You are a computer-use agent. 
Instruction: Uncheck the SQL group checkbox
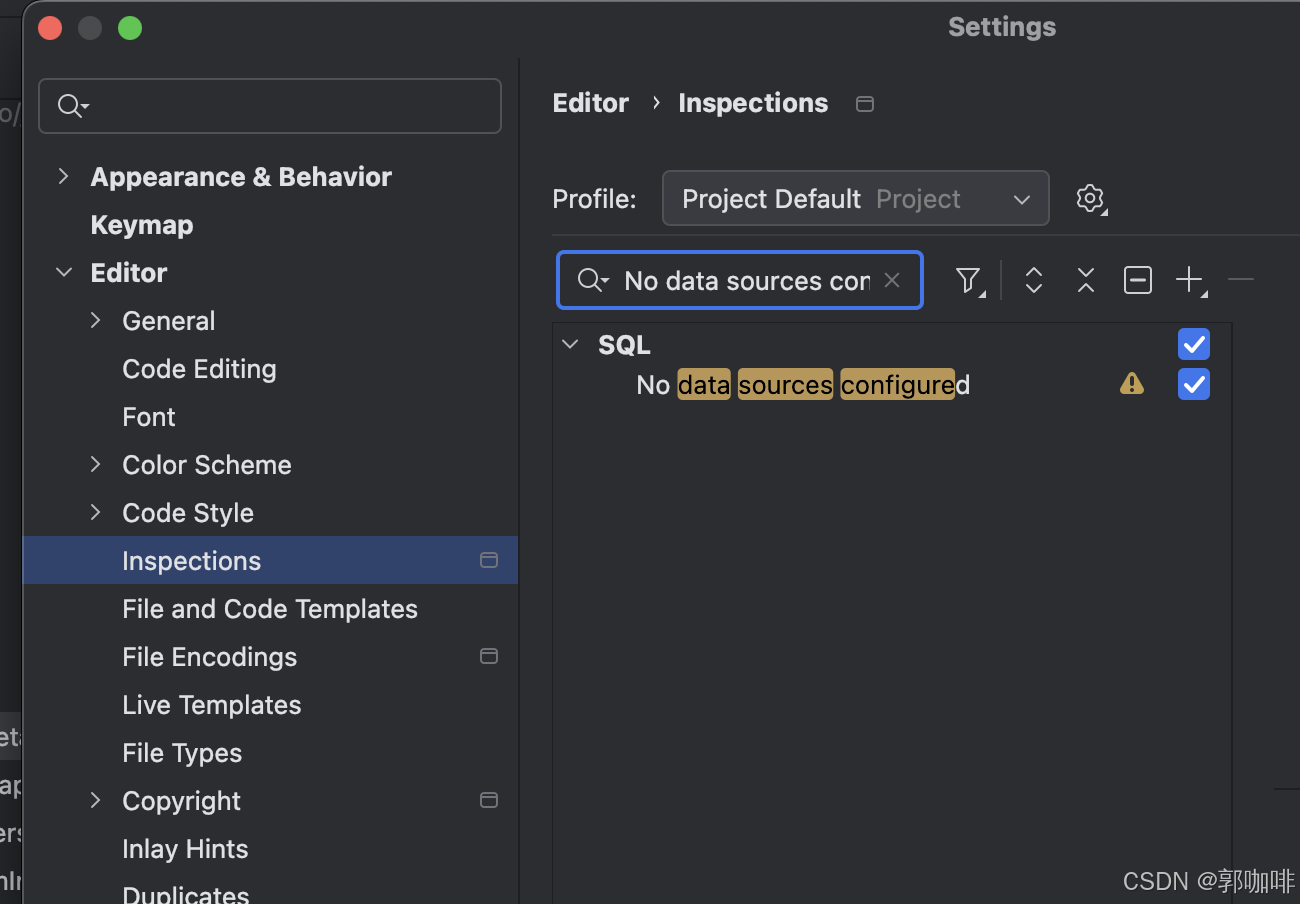pos(1194,344)
